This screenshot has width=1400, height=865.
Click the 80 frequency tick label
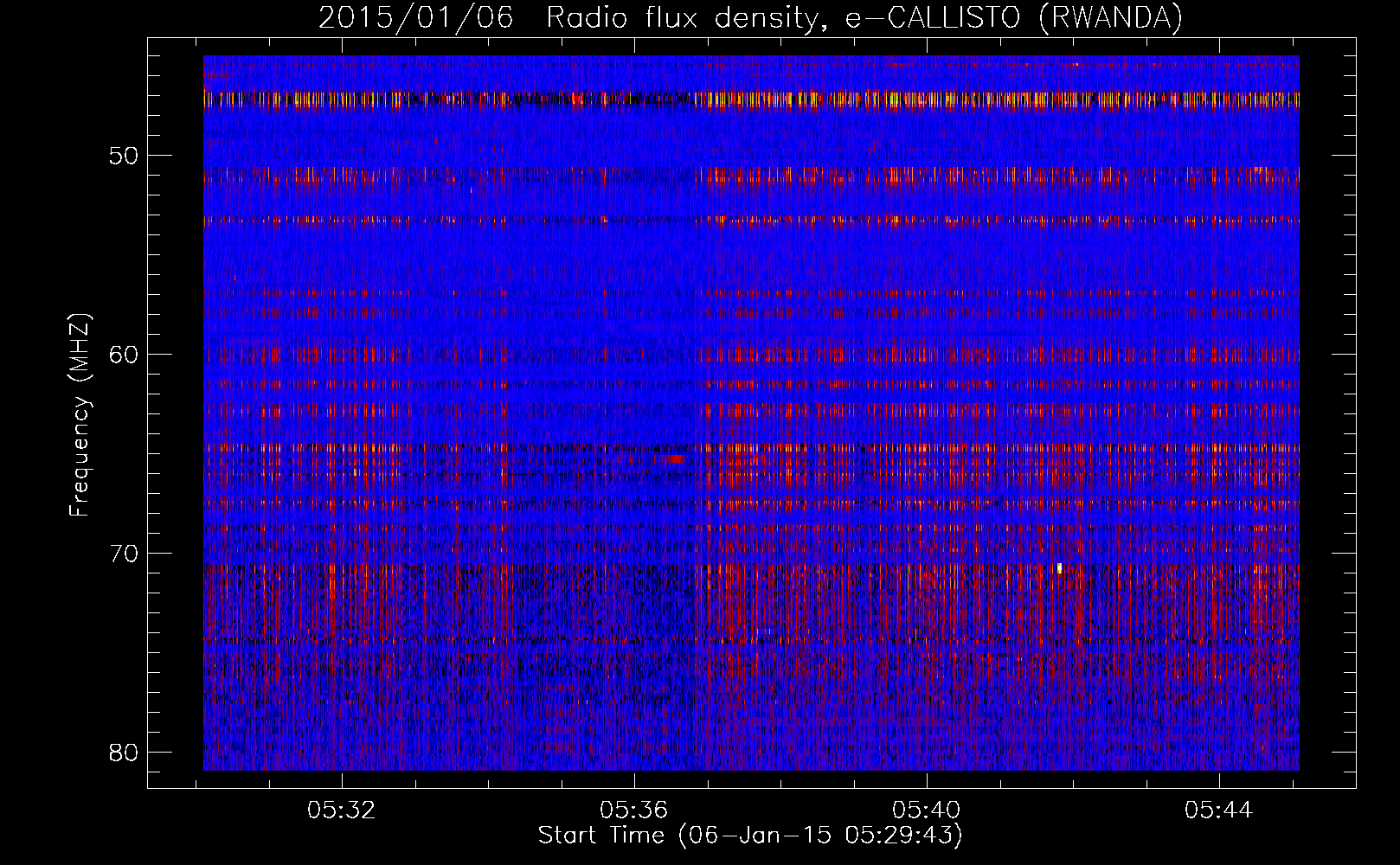pos(125,751)
